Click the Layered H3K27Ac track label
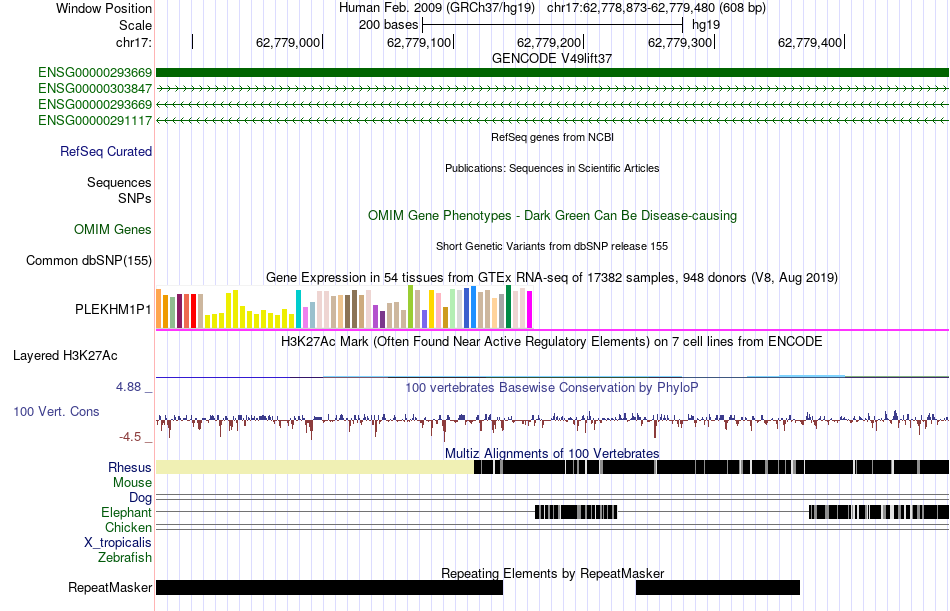 [x=65, y=356]
